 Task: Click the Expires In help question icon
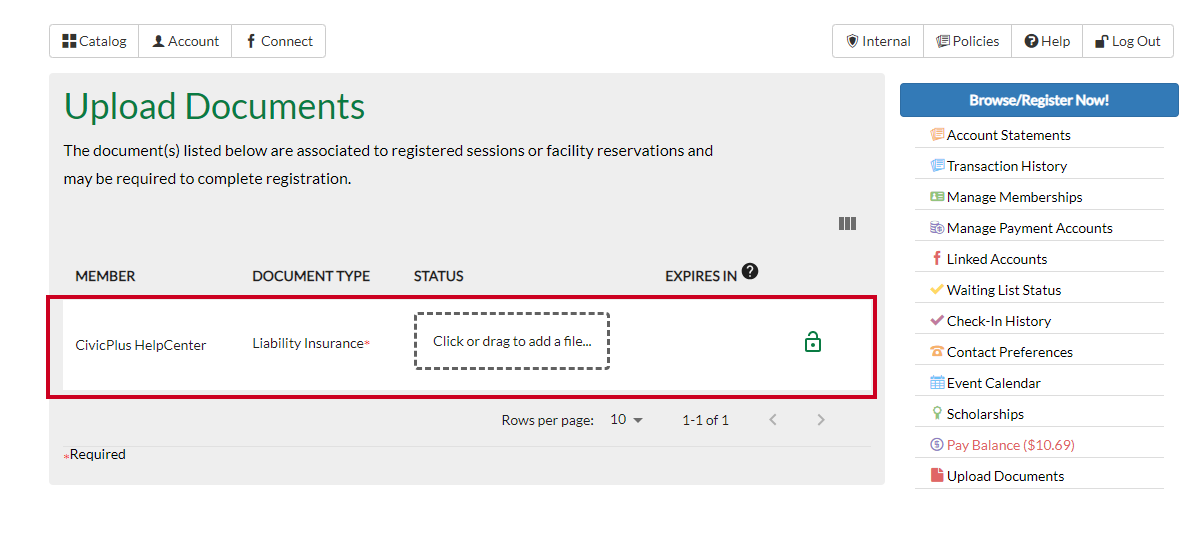pyautogui.click(x=750, y=271)
